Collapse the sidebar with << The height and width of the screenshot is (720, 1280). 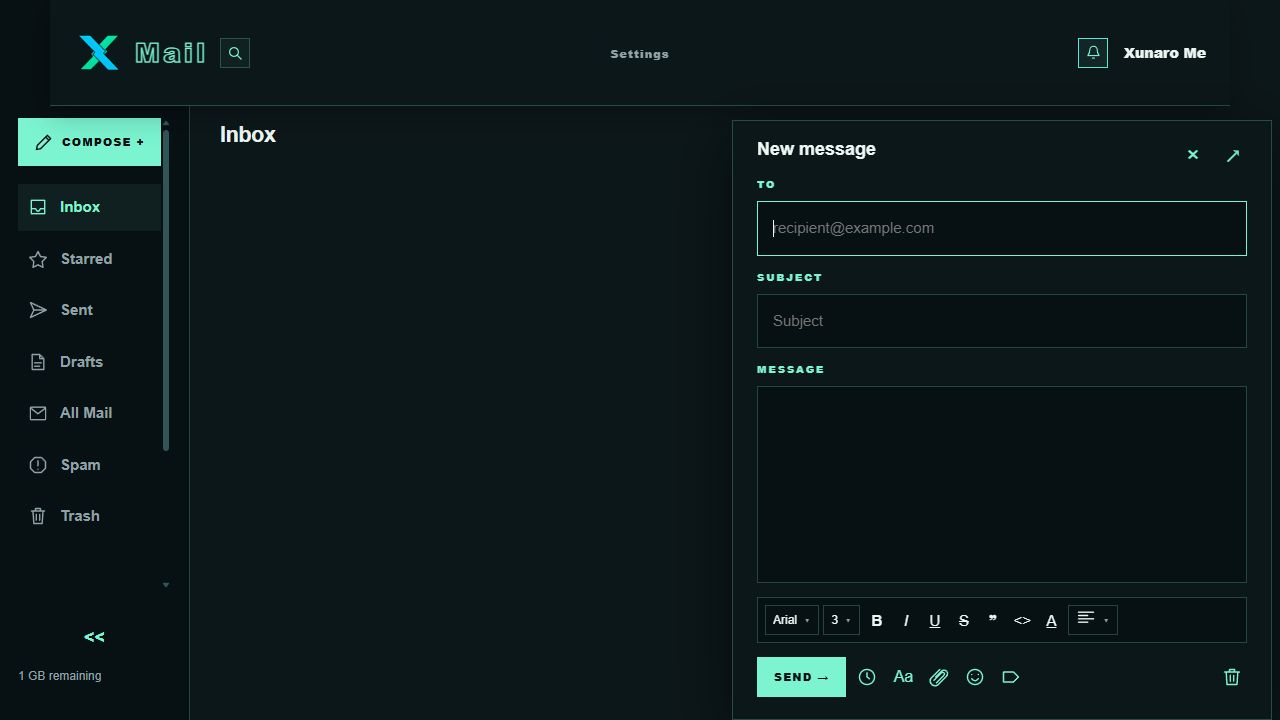pyautogui.click(x=94, y=637)
